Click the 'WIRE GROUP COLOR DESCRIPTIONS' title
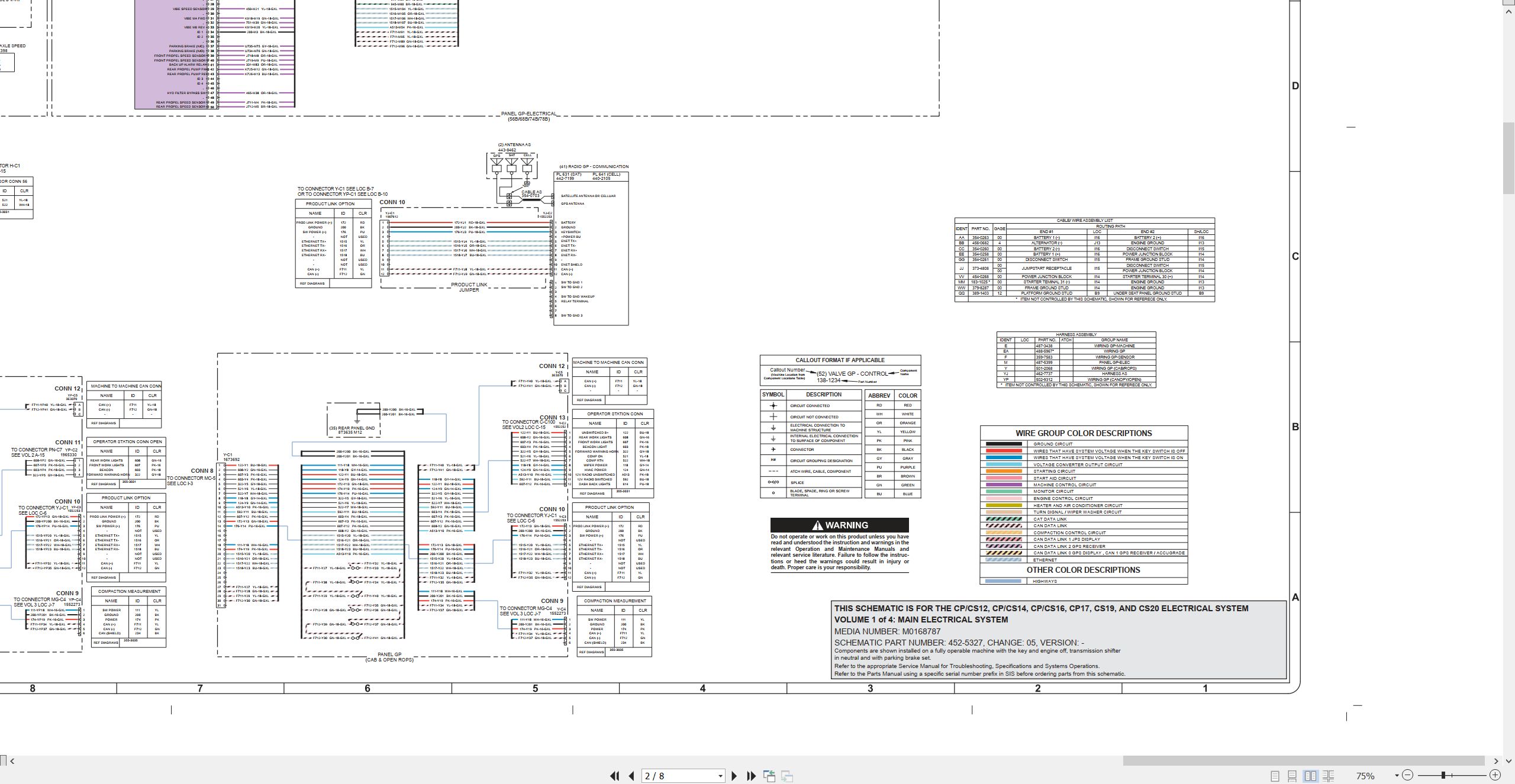Screen dimensions: 1515x784 pyautogui.click(x=1084, y=433)
